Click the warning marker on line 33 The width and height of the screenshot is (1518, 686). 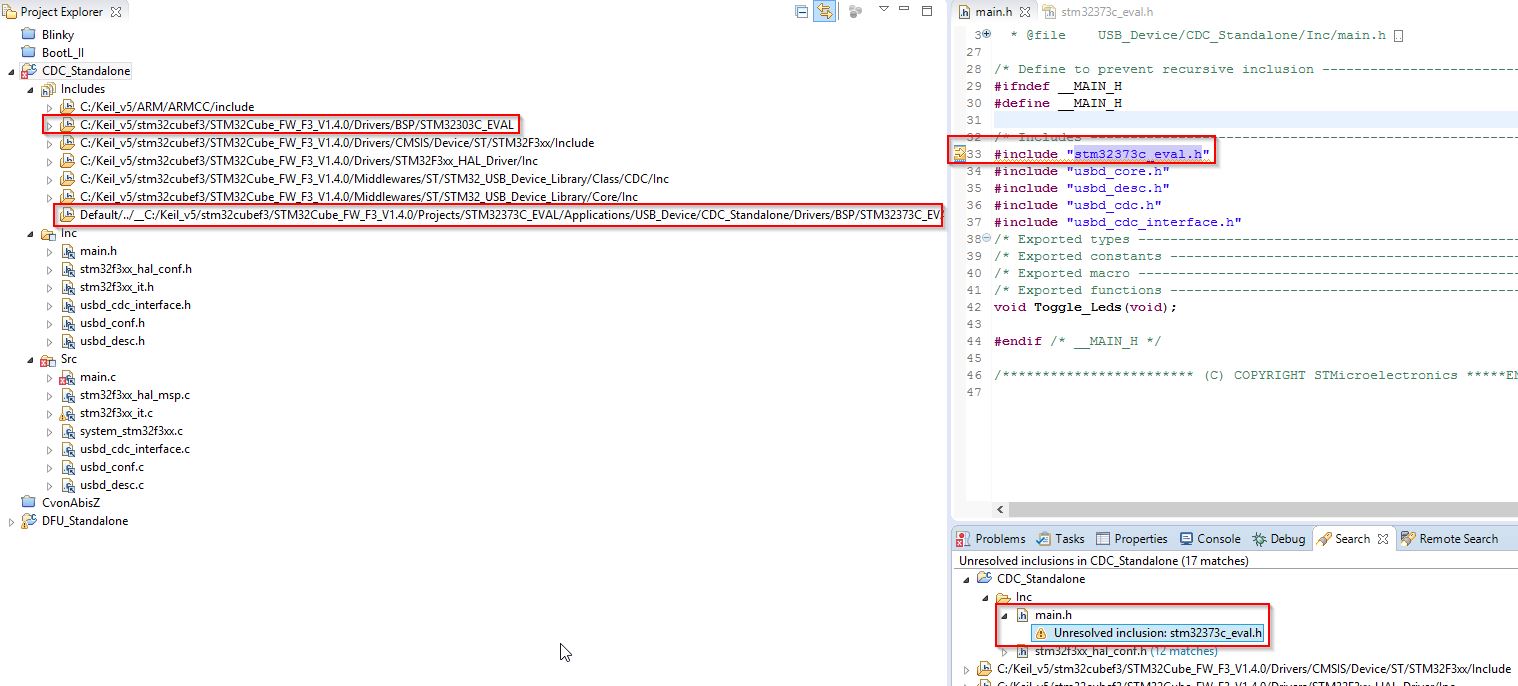tap(959, 154)
